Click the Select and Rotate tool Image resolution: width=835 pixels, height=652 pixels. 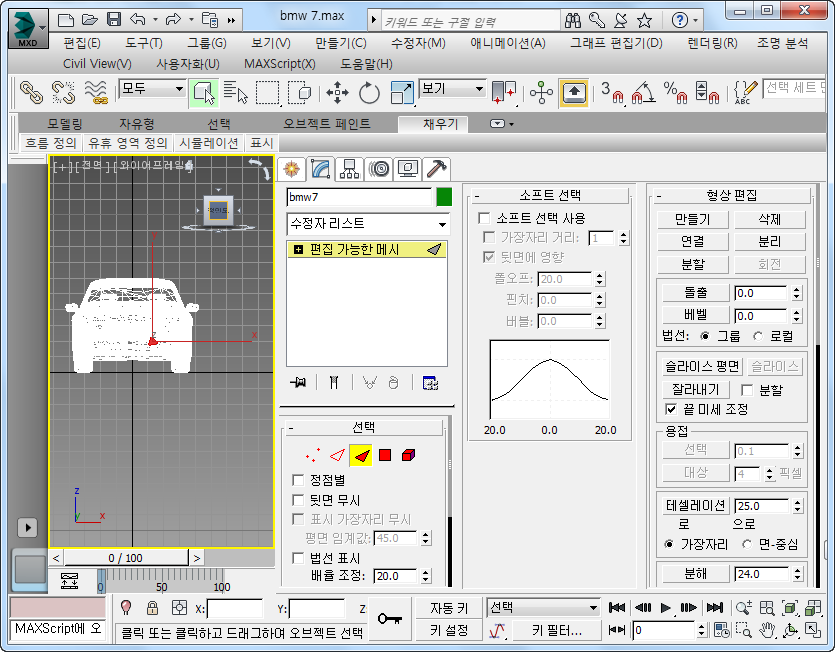pos(369,93)
